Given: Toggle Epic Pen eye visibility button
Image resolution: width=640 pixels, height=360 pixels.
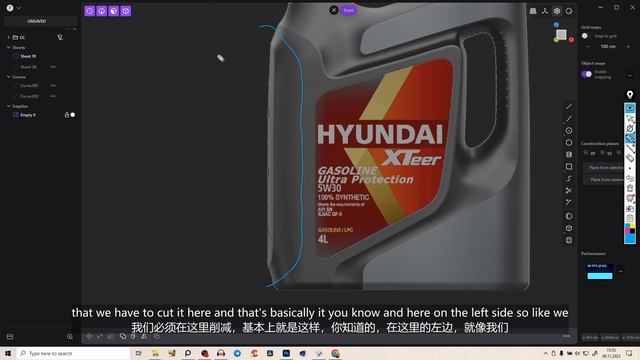Looking at the screenshot, I should [x=630, y=108].
